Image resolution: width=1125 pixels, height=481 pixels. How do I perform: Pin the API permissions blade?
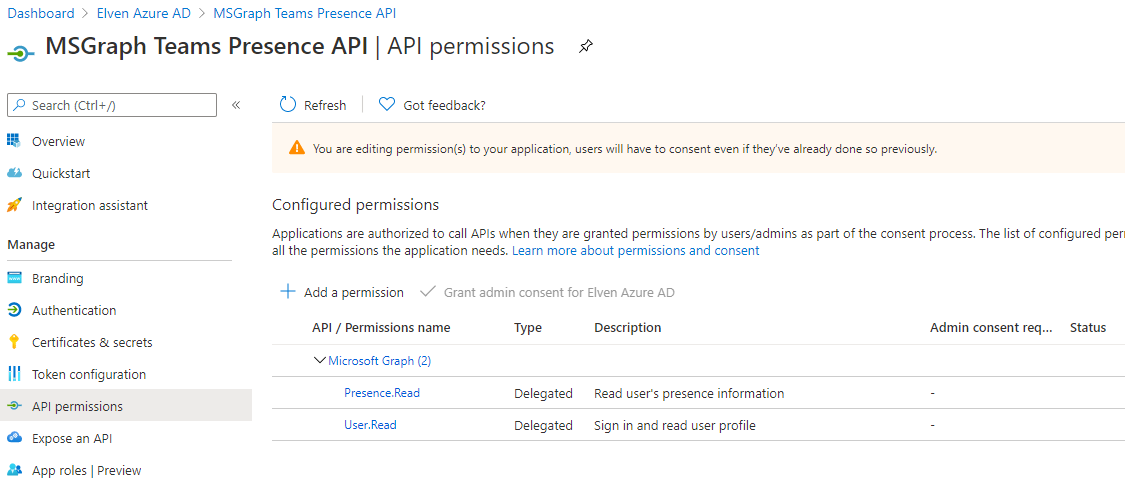tap(585, 47)
